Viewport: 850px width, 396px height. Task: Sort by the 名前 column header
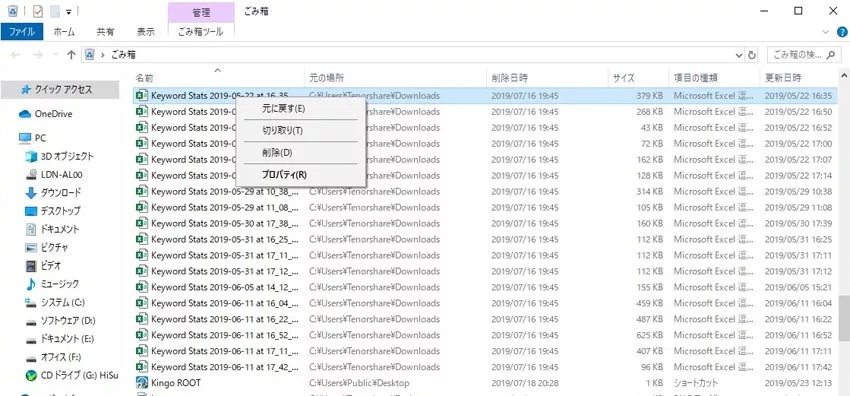click(218, 78)
